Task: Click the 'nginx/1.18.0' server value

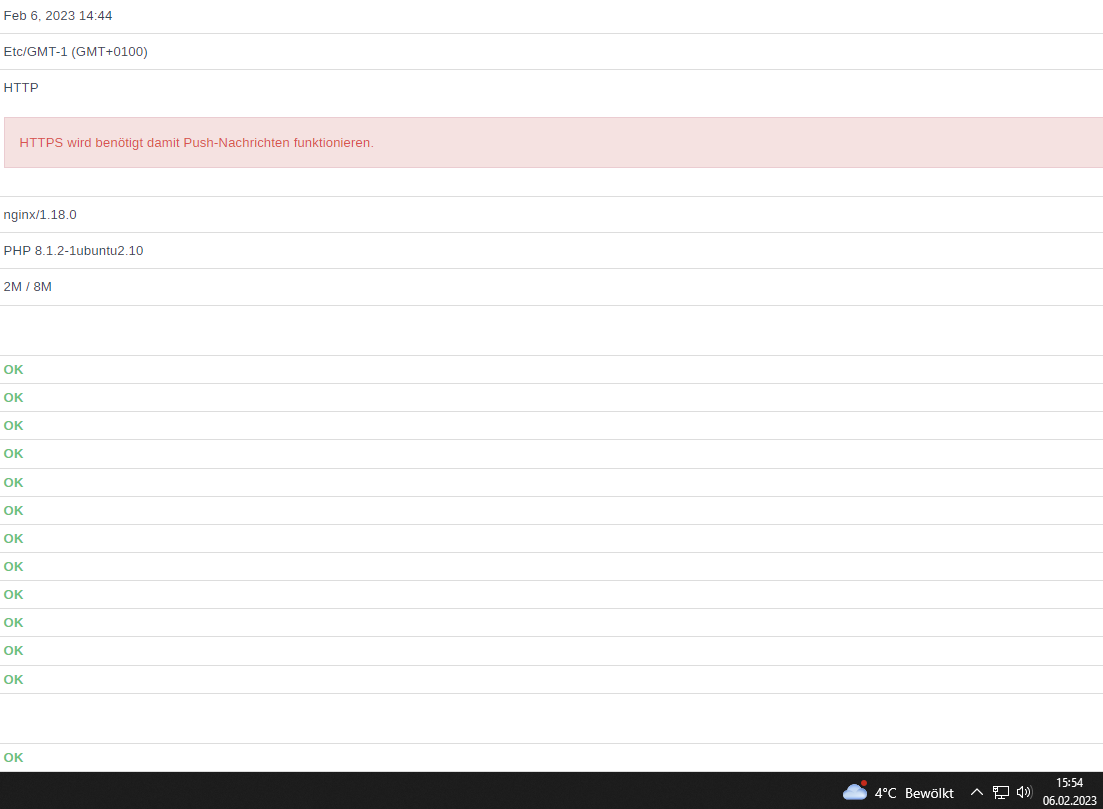Action: click(x=40, y=215)
